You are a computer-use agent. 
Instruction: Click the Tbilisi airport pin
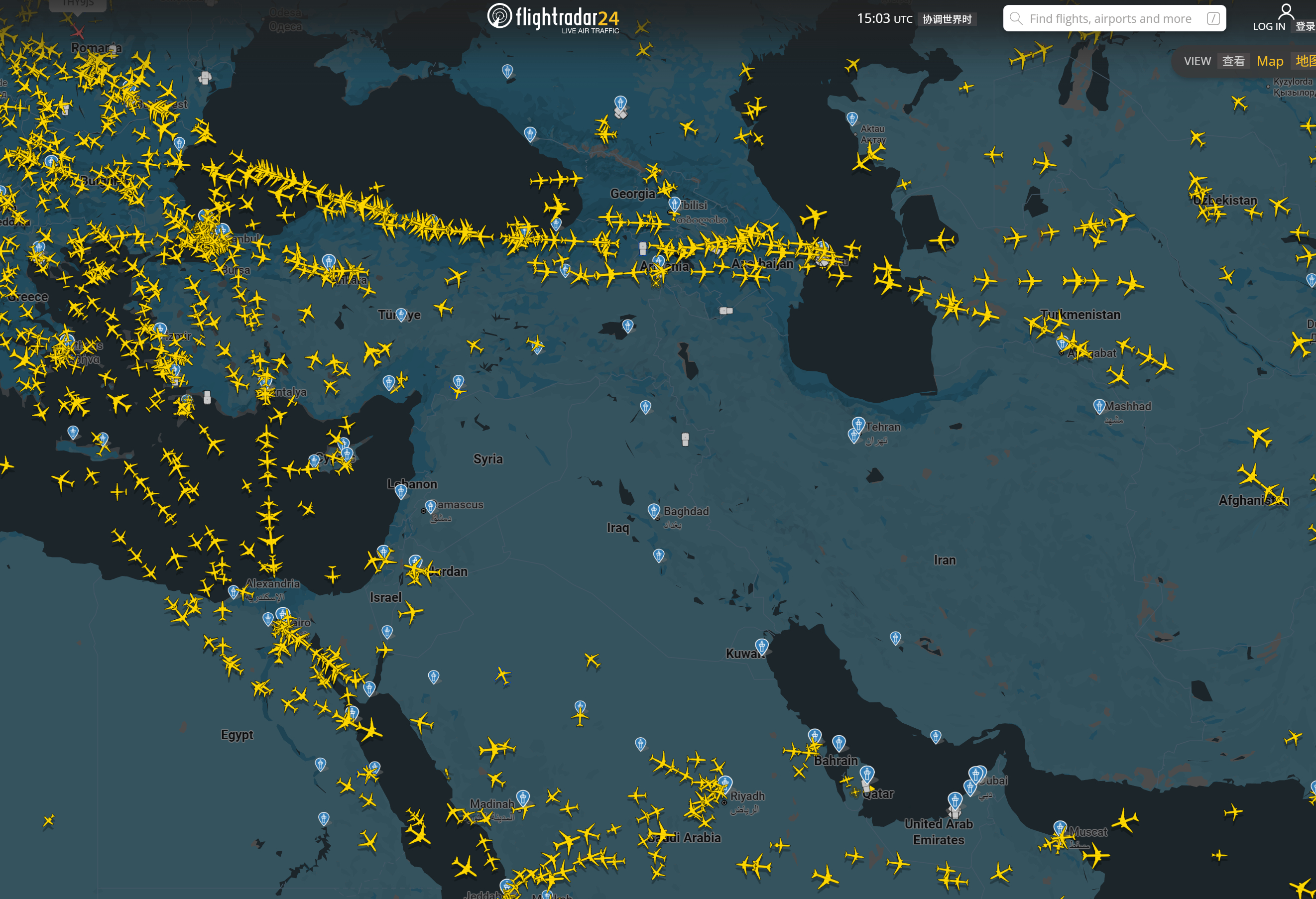point(674,203)
